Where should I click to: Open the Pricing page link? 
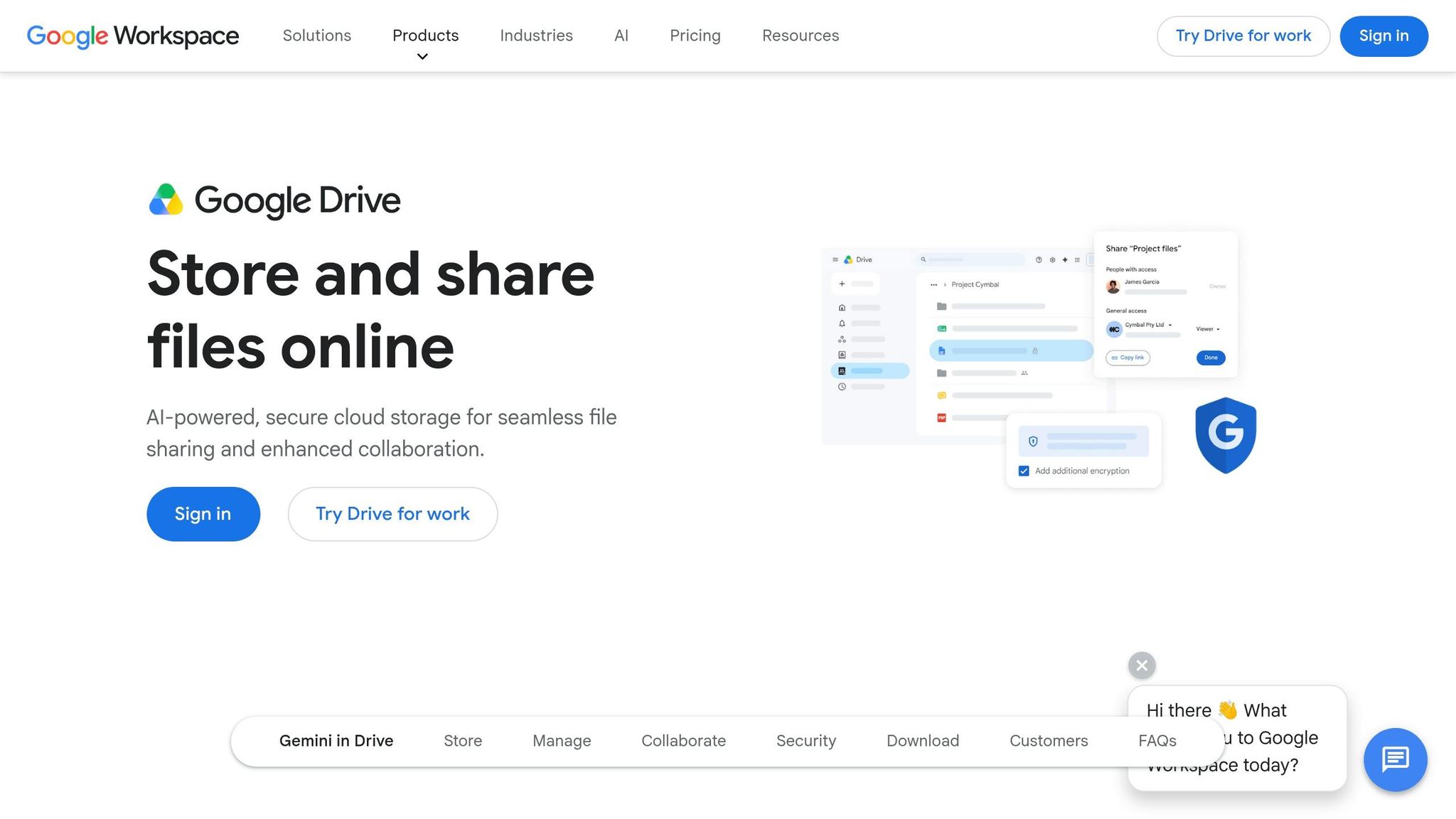695,36
